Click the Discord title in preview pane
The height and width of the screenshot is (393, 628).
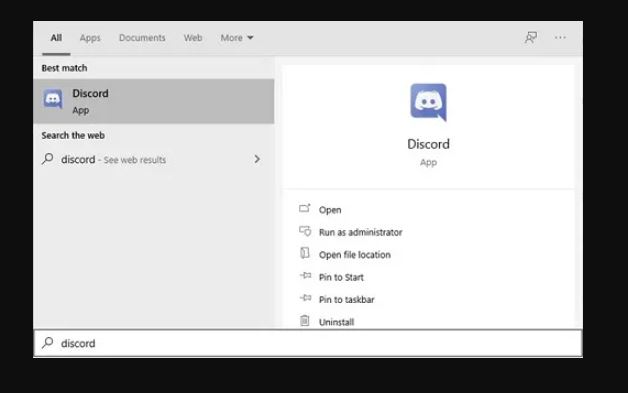[x=428, y=144]
